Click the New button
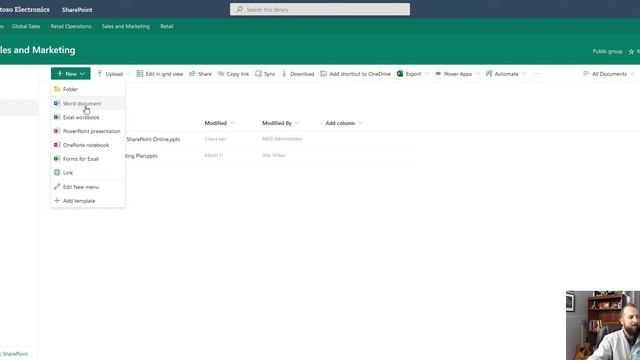Viewport: 640px width, 360px height. click(x=71, y=74)
